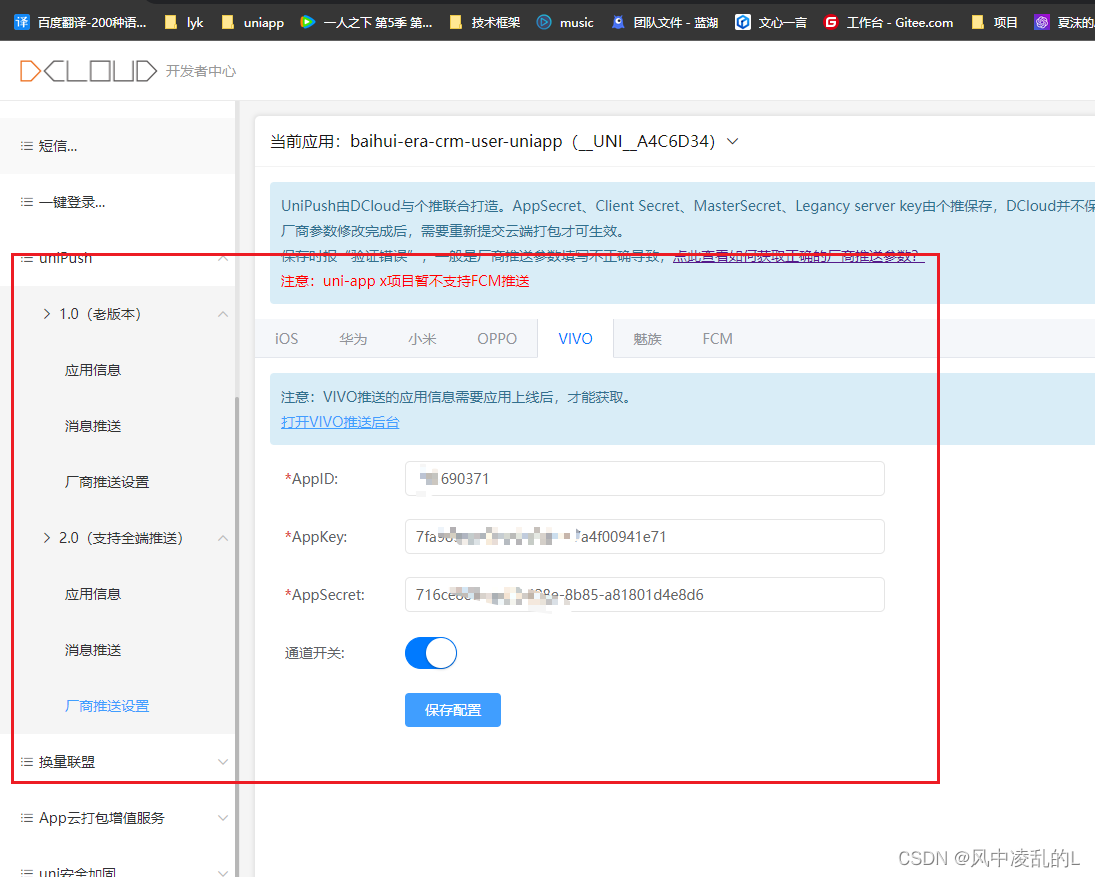Click the sidebar vertical scrollbar

coord(237,600)
